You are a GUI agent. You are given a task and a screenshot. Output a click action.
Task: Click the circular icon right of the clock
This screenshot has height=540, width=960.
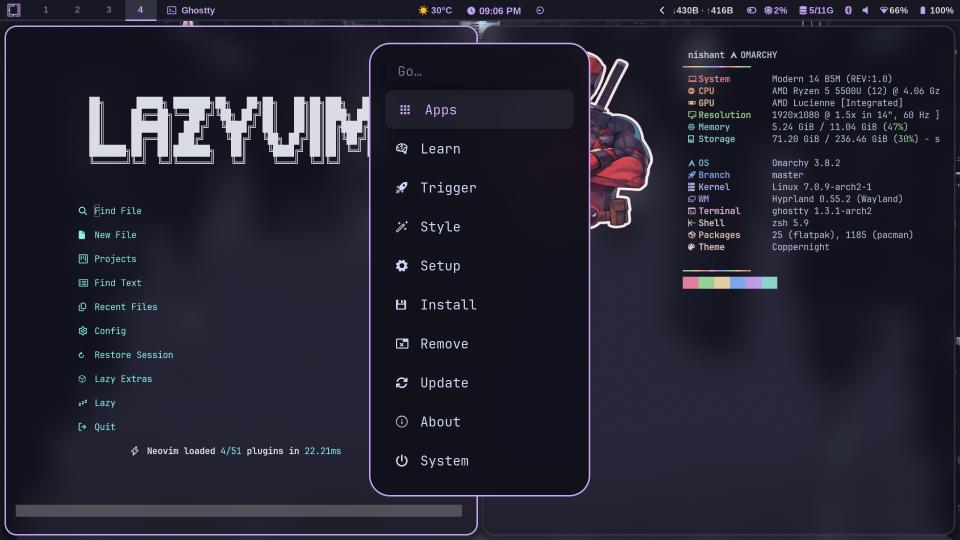(540, 10)
